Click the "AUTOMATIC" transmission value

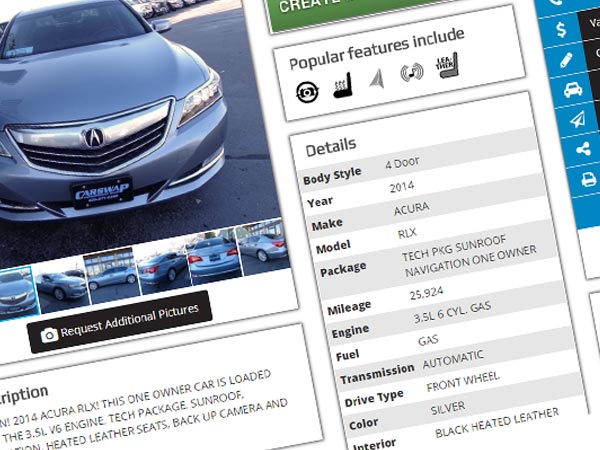point(453,360)
